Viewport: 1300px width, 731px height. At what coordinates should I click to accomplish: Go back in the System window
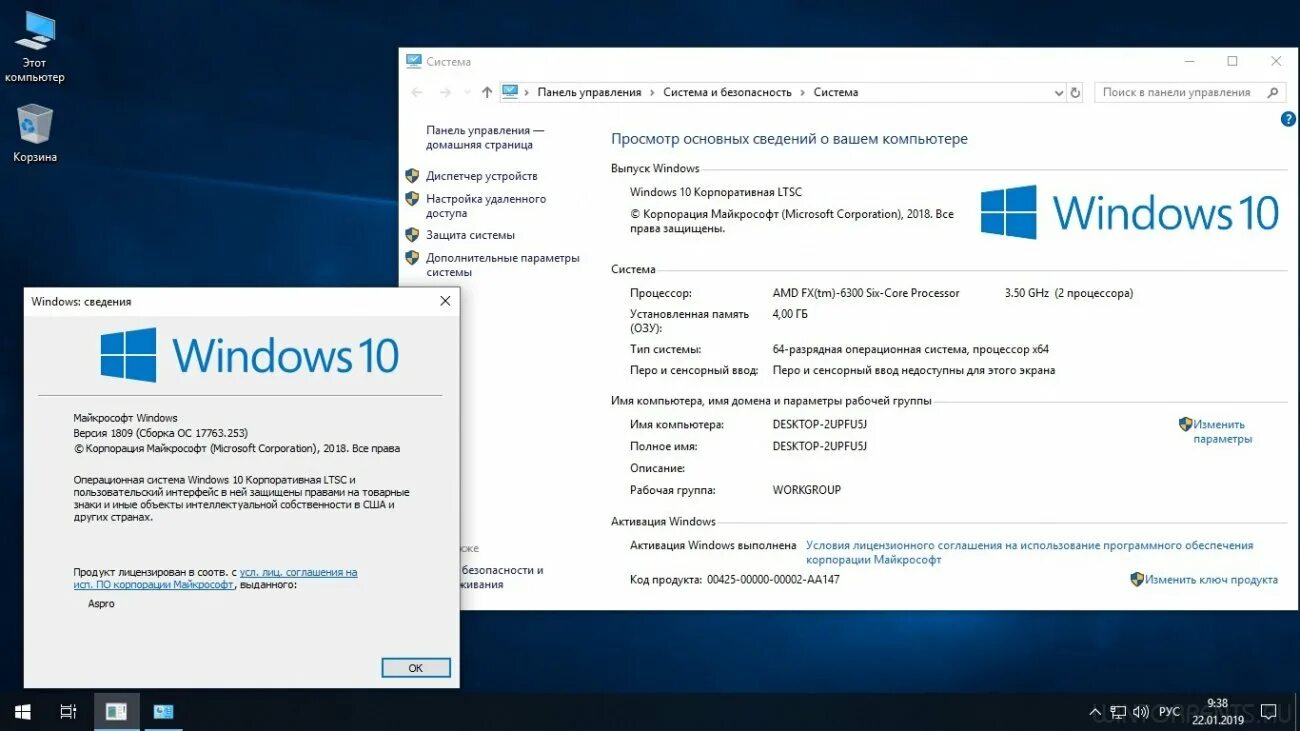pyautogui.click(x=417, y=92)
